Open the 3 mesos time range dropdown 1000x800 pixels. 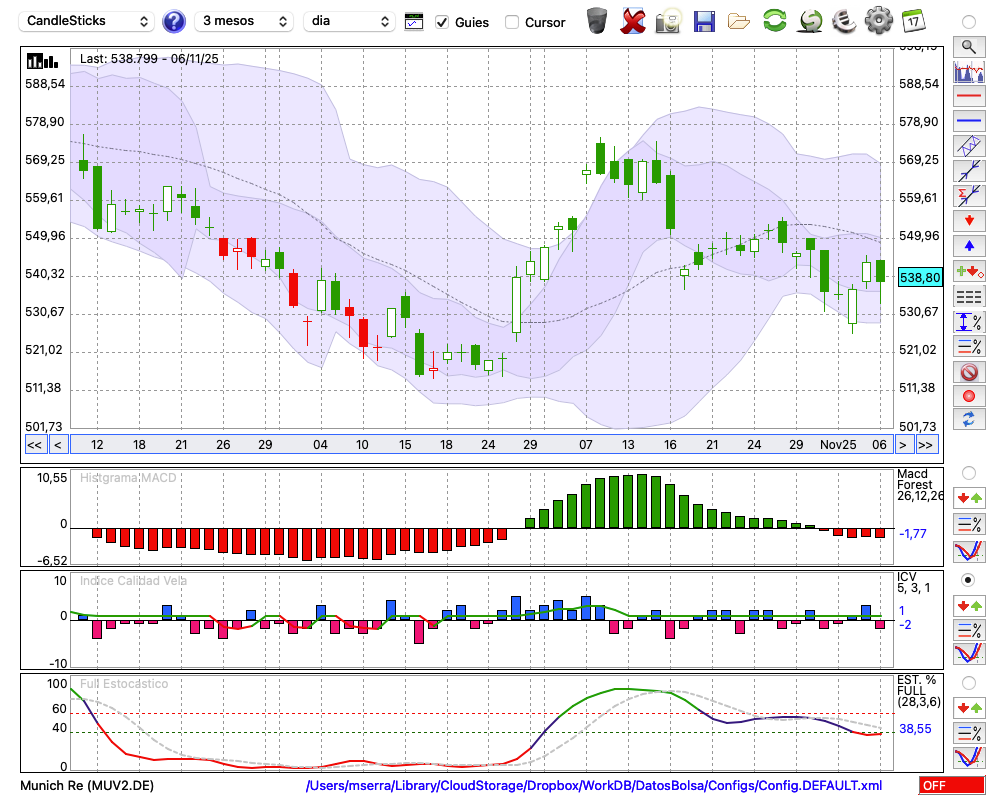tap(244, 21)
